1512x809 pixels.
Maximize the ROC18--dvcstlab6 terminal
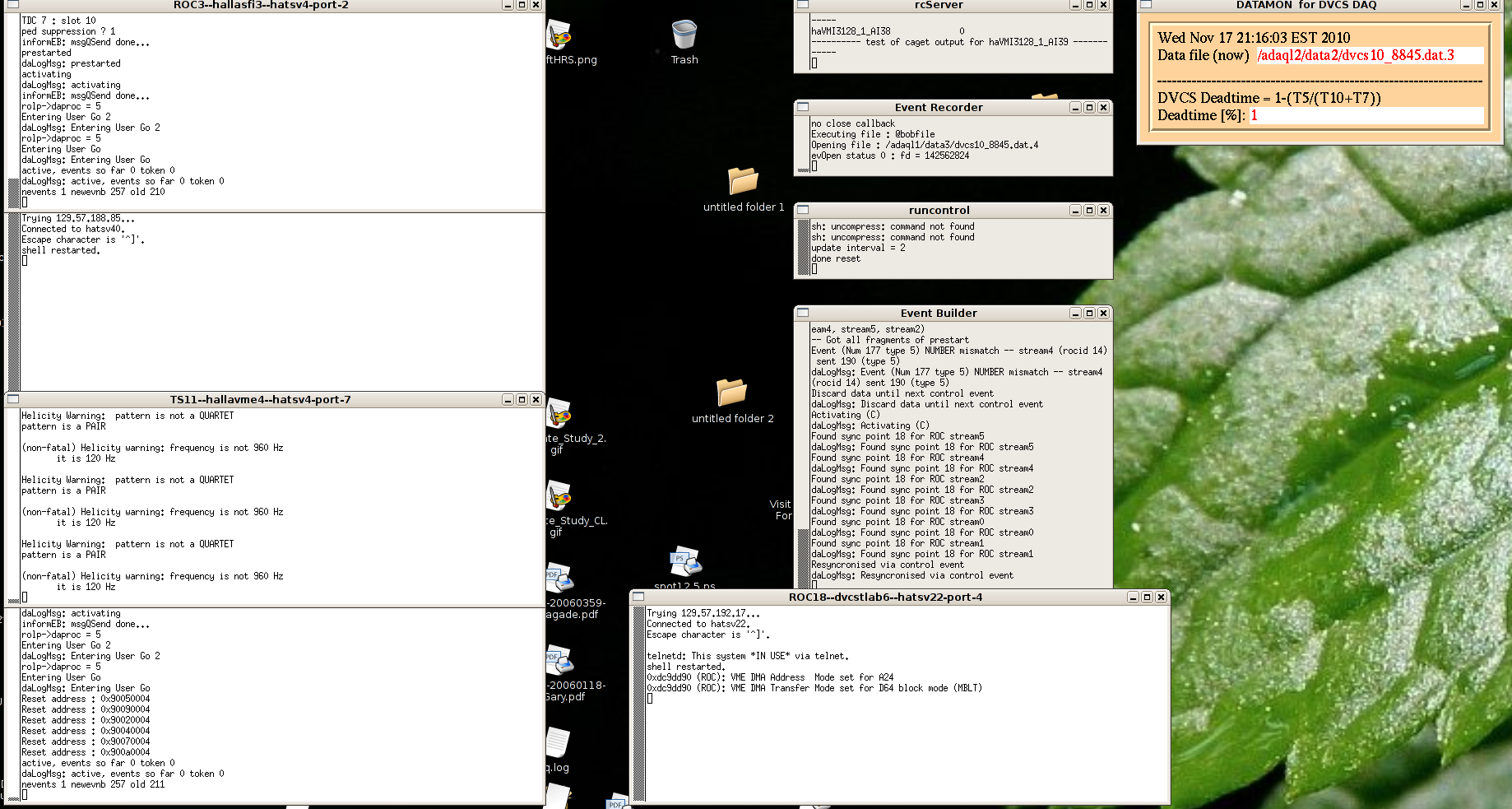click(1147, 597)
